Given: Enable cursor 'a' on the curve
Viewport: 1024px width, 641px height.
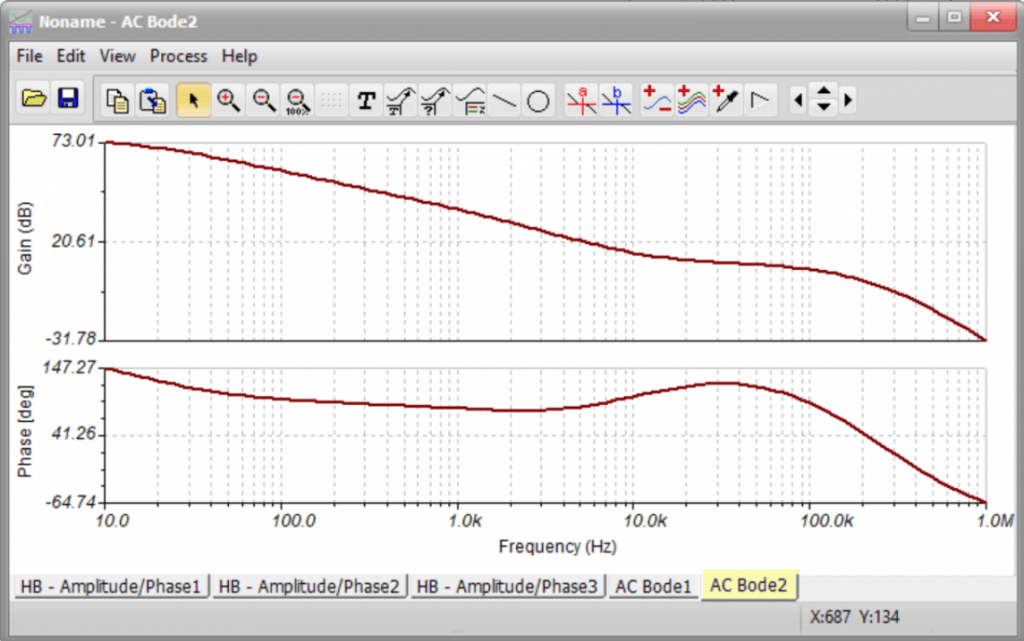Looking at the screenshot, I should point(582,100).
